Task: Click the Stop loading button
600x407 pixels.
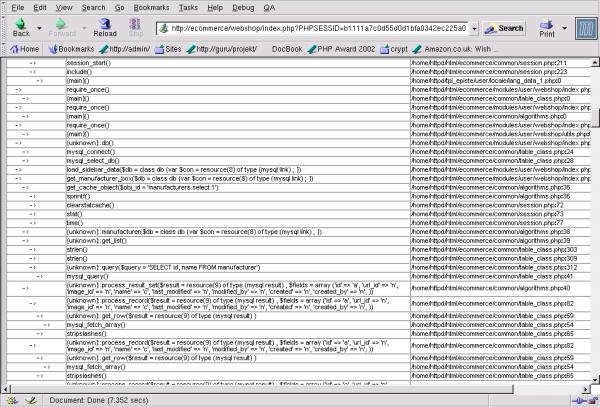Action: (135, 28)
